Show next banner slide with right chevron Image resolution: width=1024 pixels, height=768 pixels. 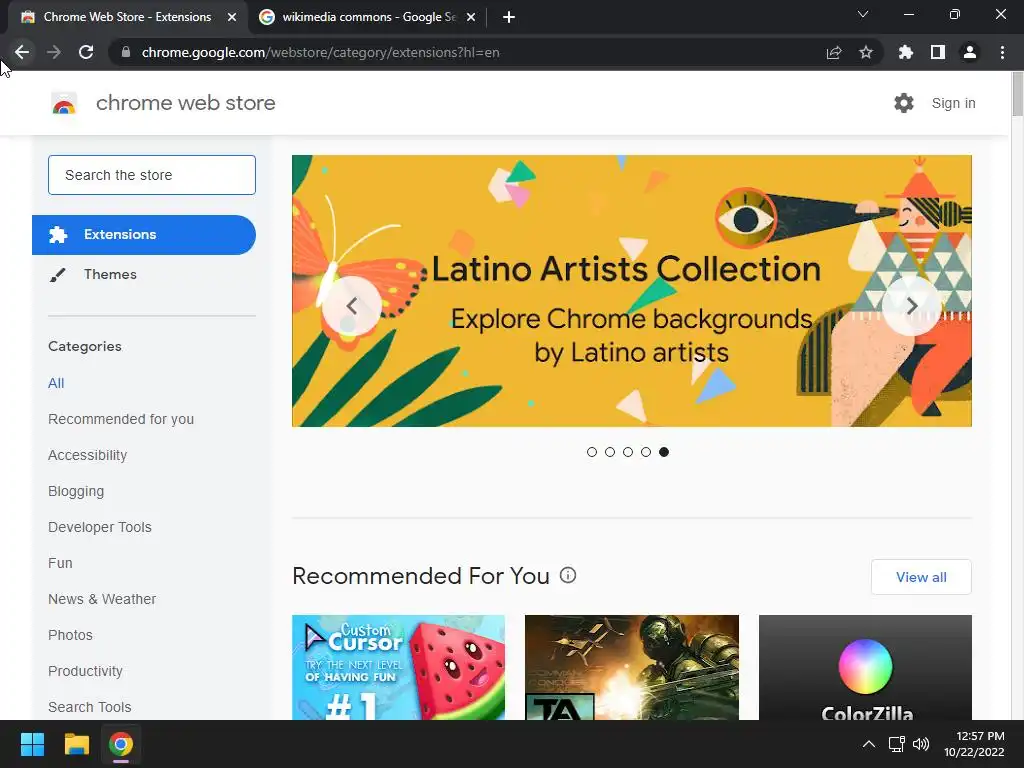(912, 306)
